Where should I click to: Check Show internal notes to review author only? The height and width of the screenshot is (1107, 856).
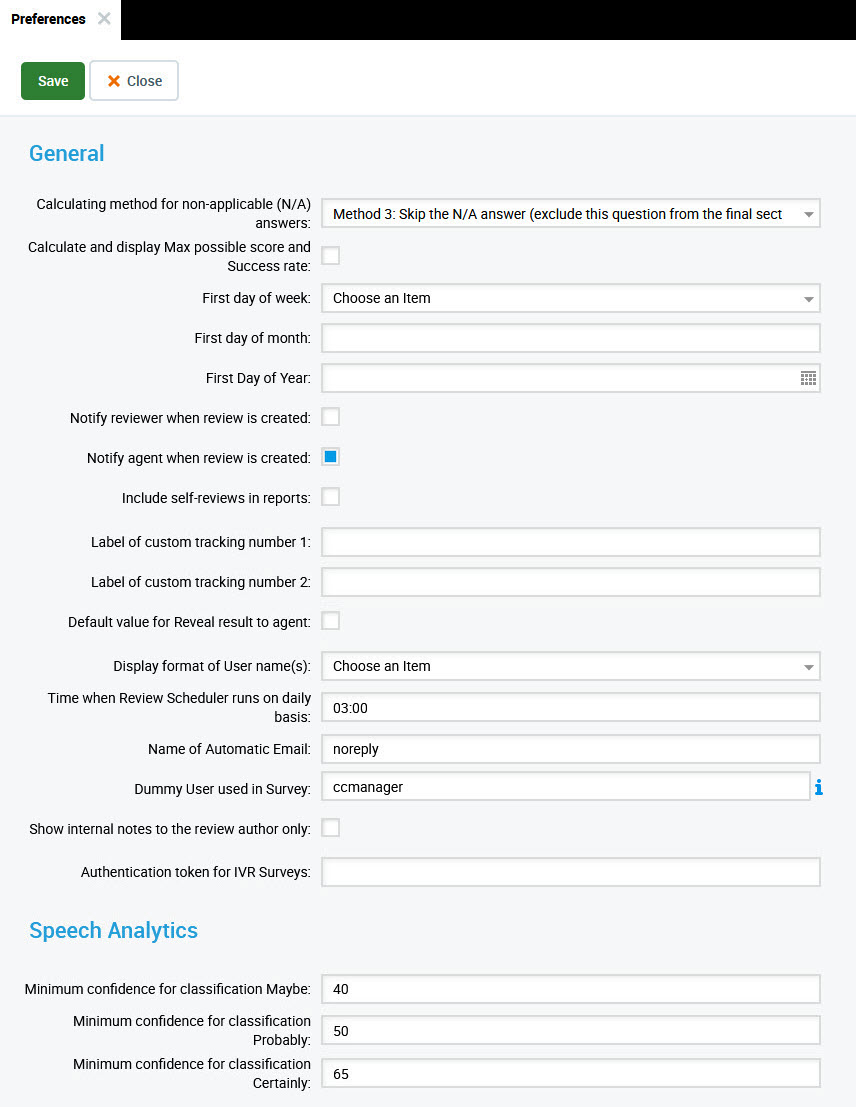point(330,827)
